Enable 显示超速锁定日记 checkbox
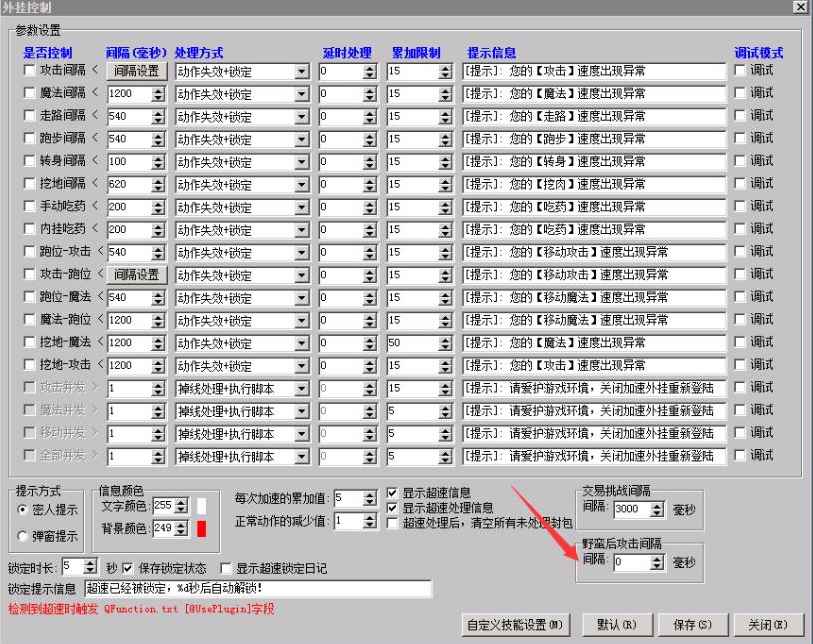The height and width of the screenshot is (644, 813). [226, 569]
